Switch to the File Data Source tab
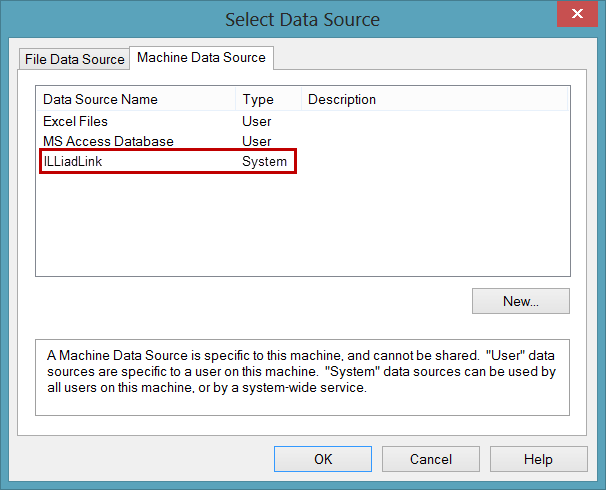The height and width of the screenshot is (490, 606). point(75,59)
